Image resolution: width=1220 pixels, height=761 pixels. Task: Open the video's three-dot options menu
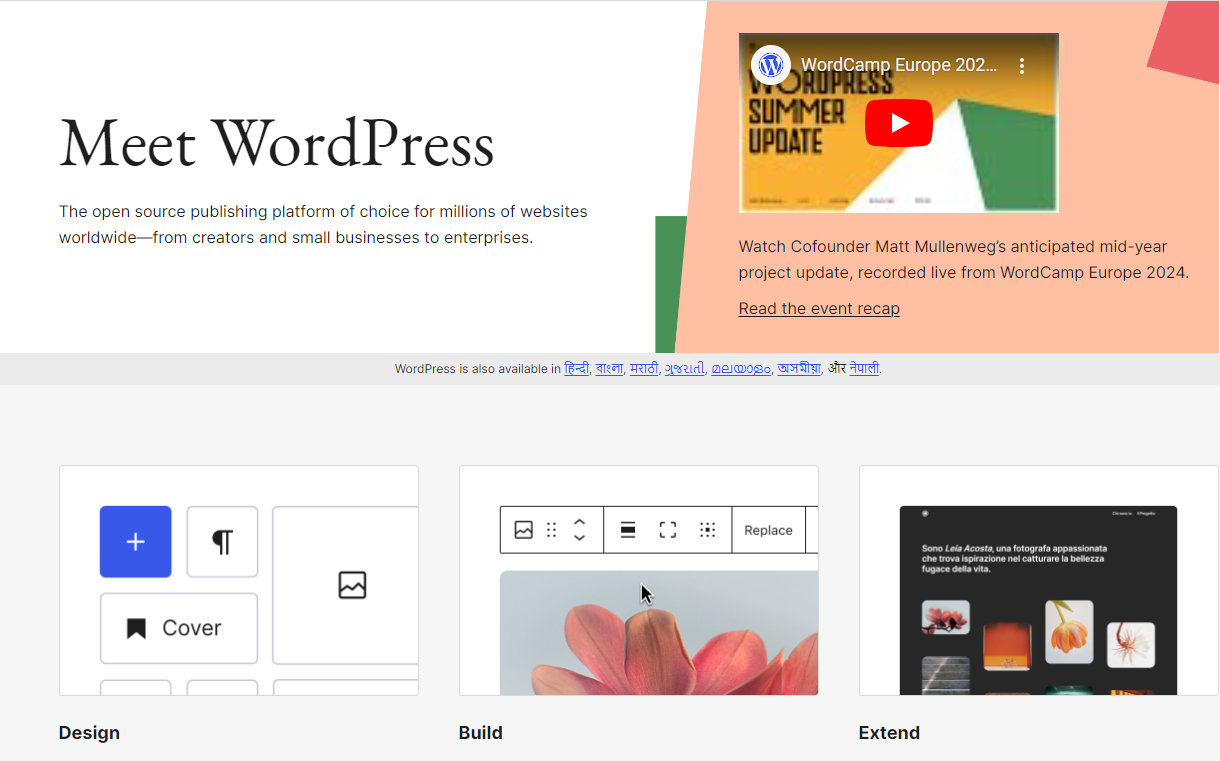pos(1022,64)
